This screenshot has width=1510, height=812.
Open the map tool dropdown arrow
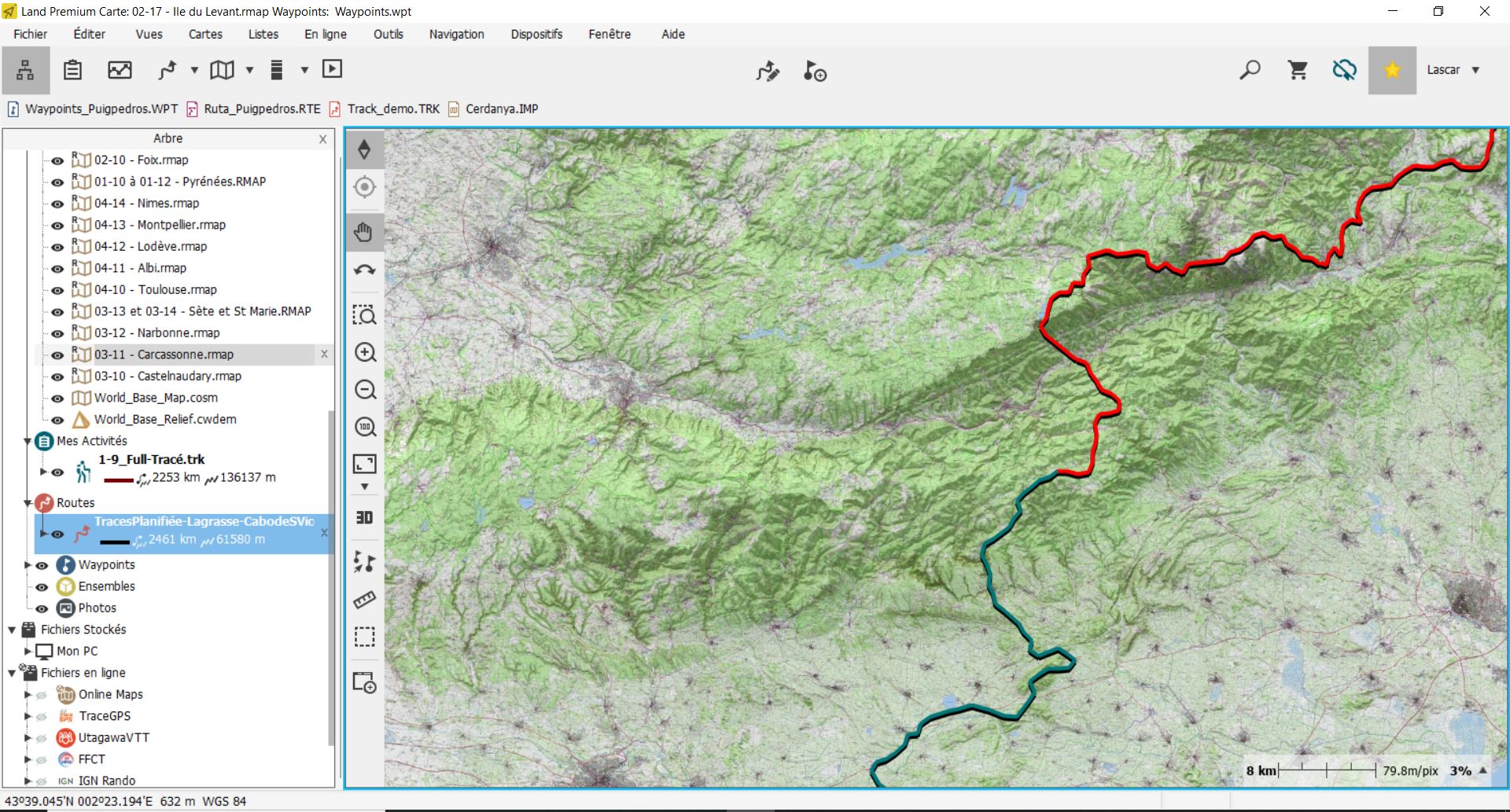(249, 70)
